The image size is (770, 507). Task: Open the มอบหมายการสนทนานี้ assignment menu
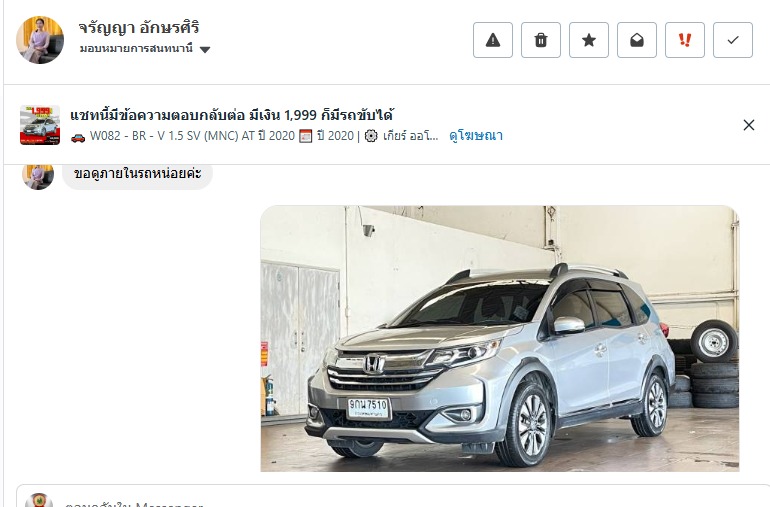coord(145,49)
